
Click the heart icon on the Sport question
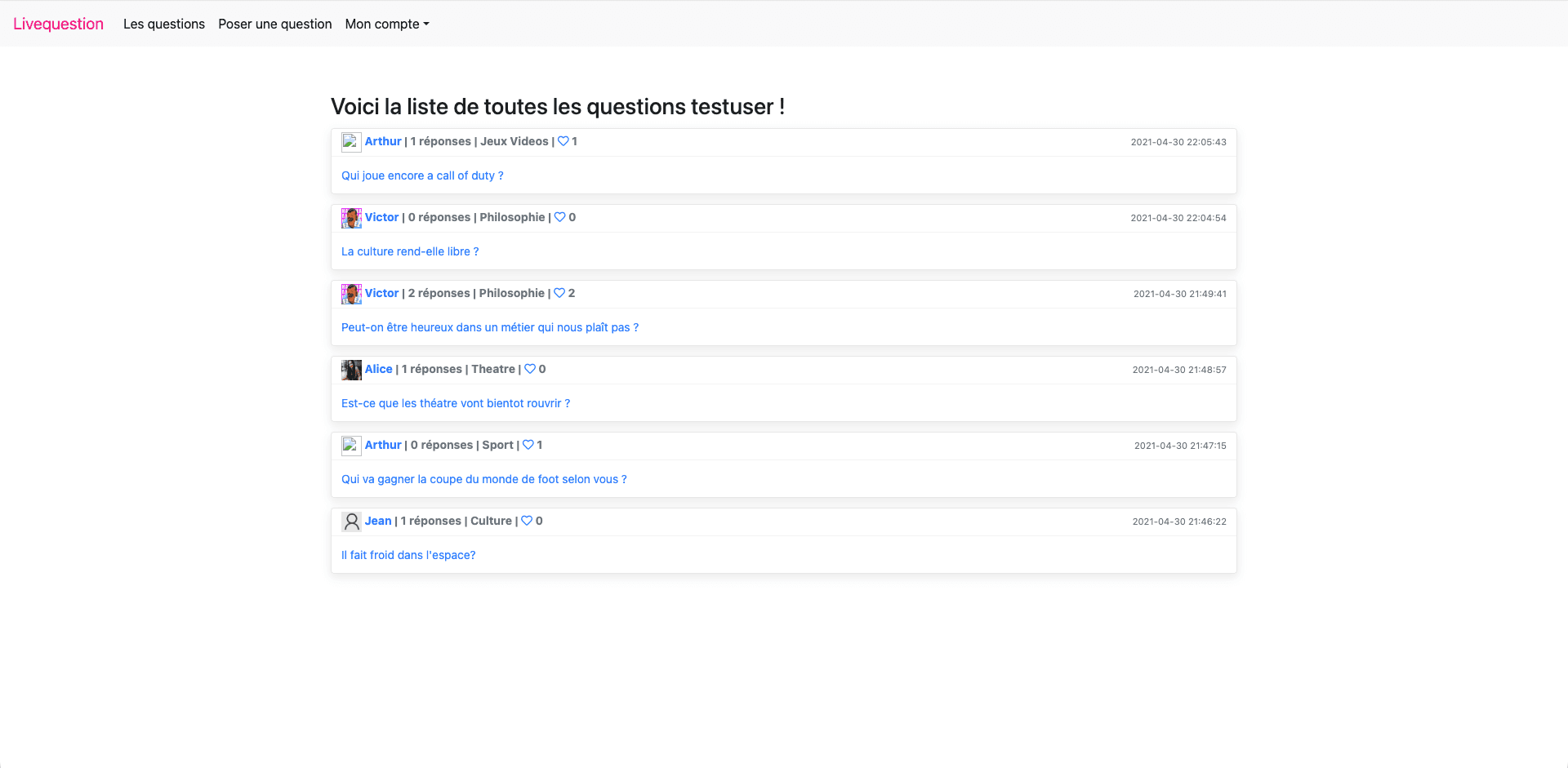point(527,445)
